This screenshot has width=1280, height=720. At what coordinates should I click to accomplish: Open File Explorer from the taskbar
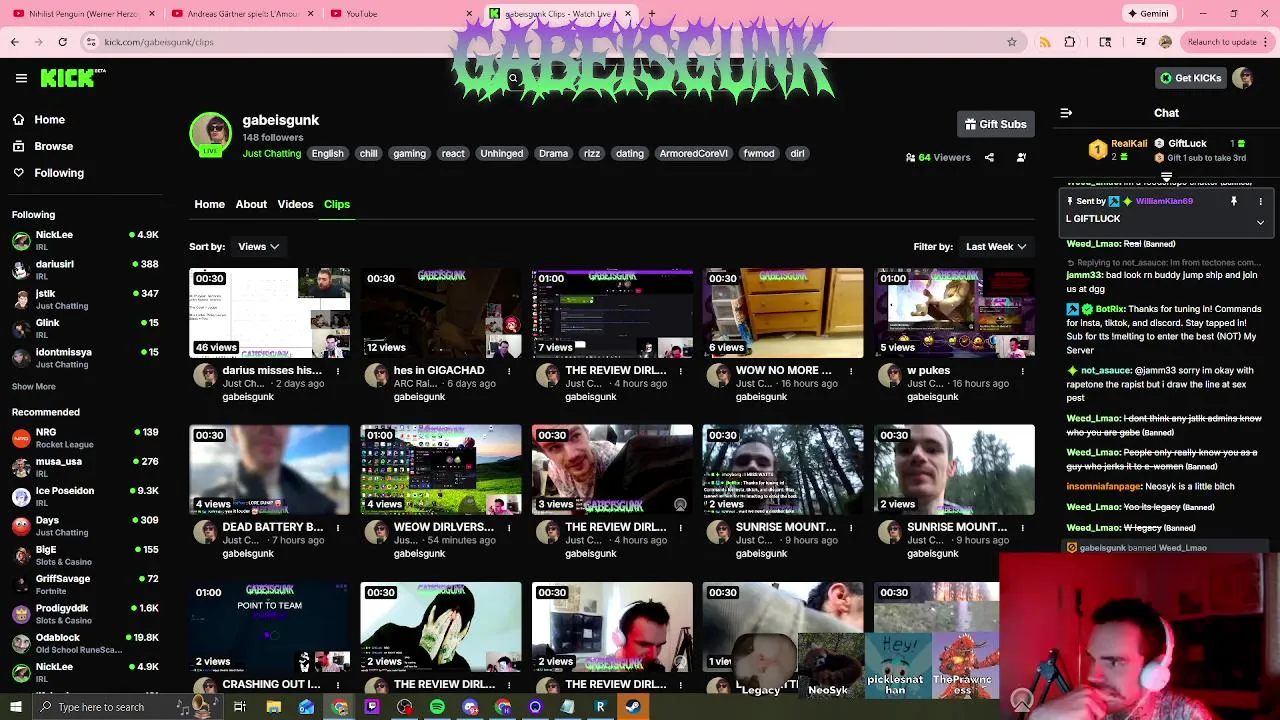[273, 707]
